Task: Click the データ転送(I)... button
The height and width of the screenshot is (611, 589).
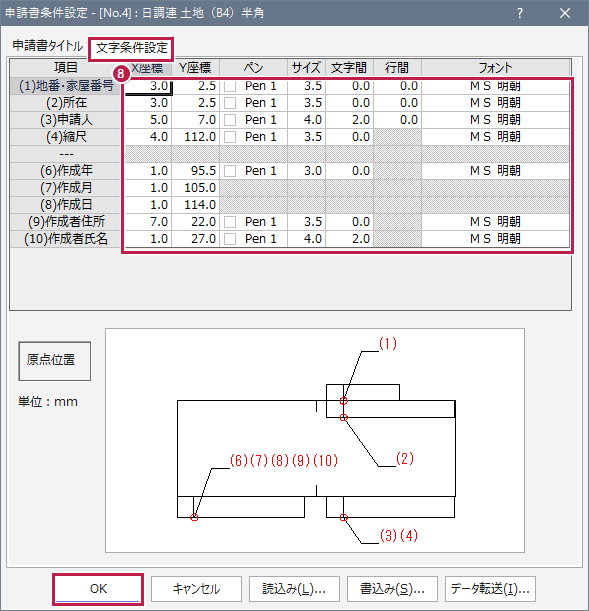Action: pyautogui.click(x=490, y=589)
